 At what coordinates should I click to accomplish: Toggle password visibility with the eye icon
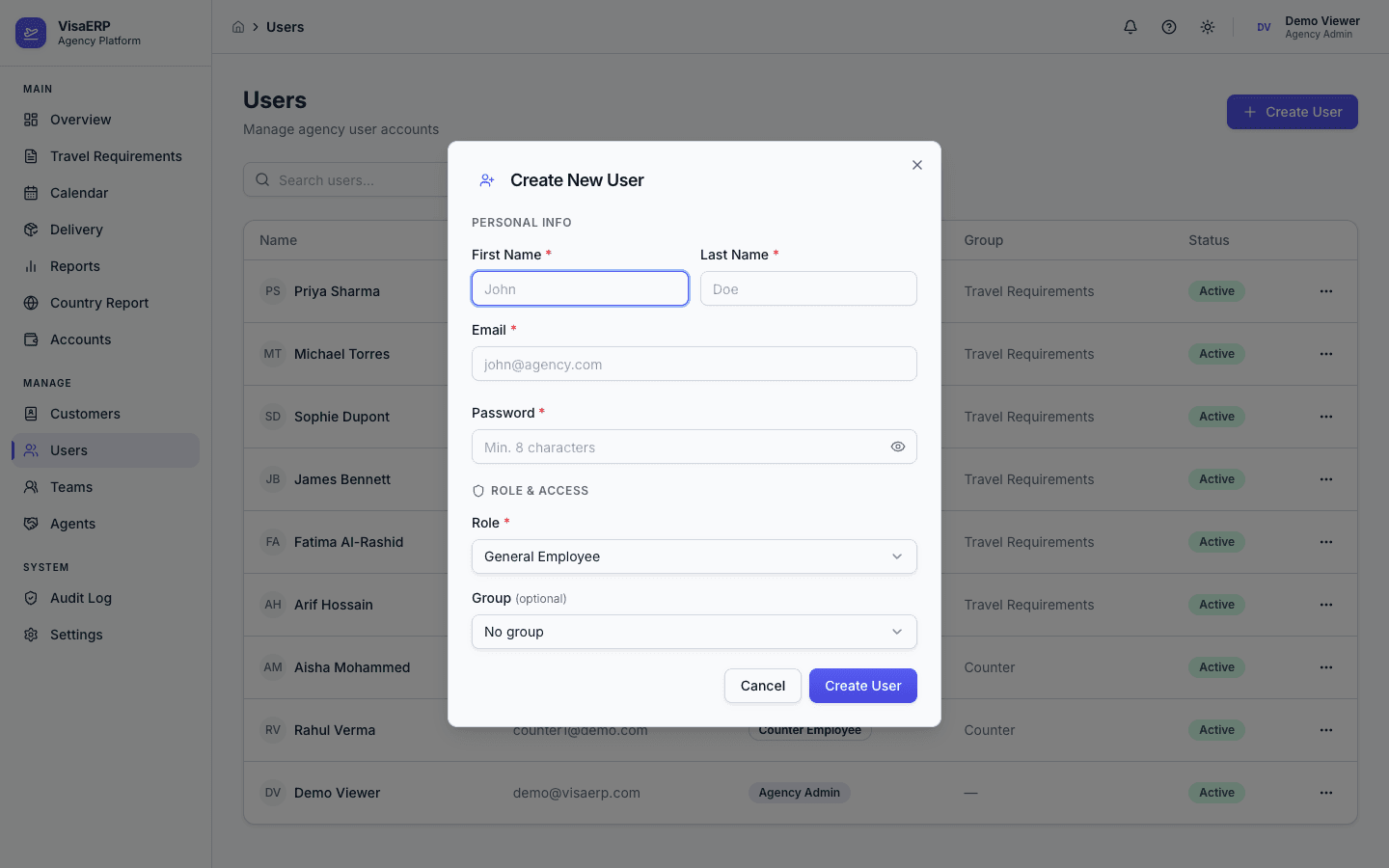[x=897, y=447]
